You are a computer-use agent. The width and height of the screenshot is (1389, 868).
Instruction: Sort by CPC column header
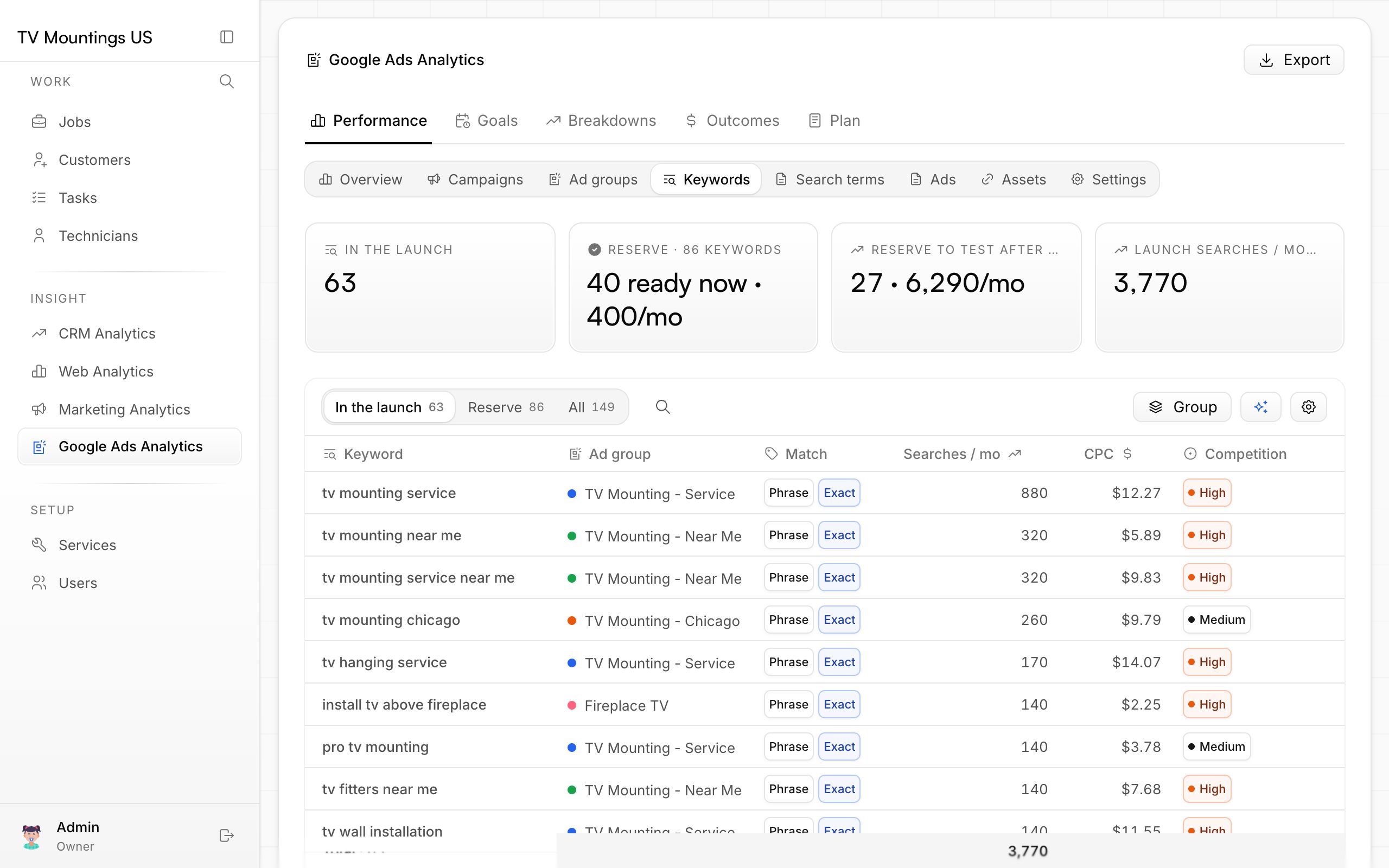pyautogui.click(x=1108, y=454)
